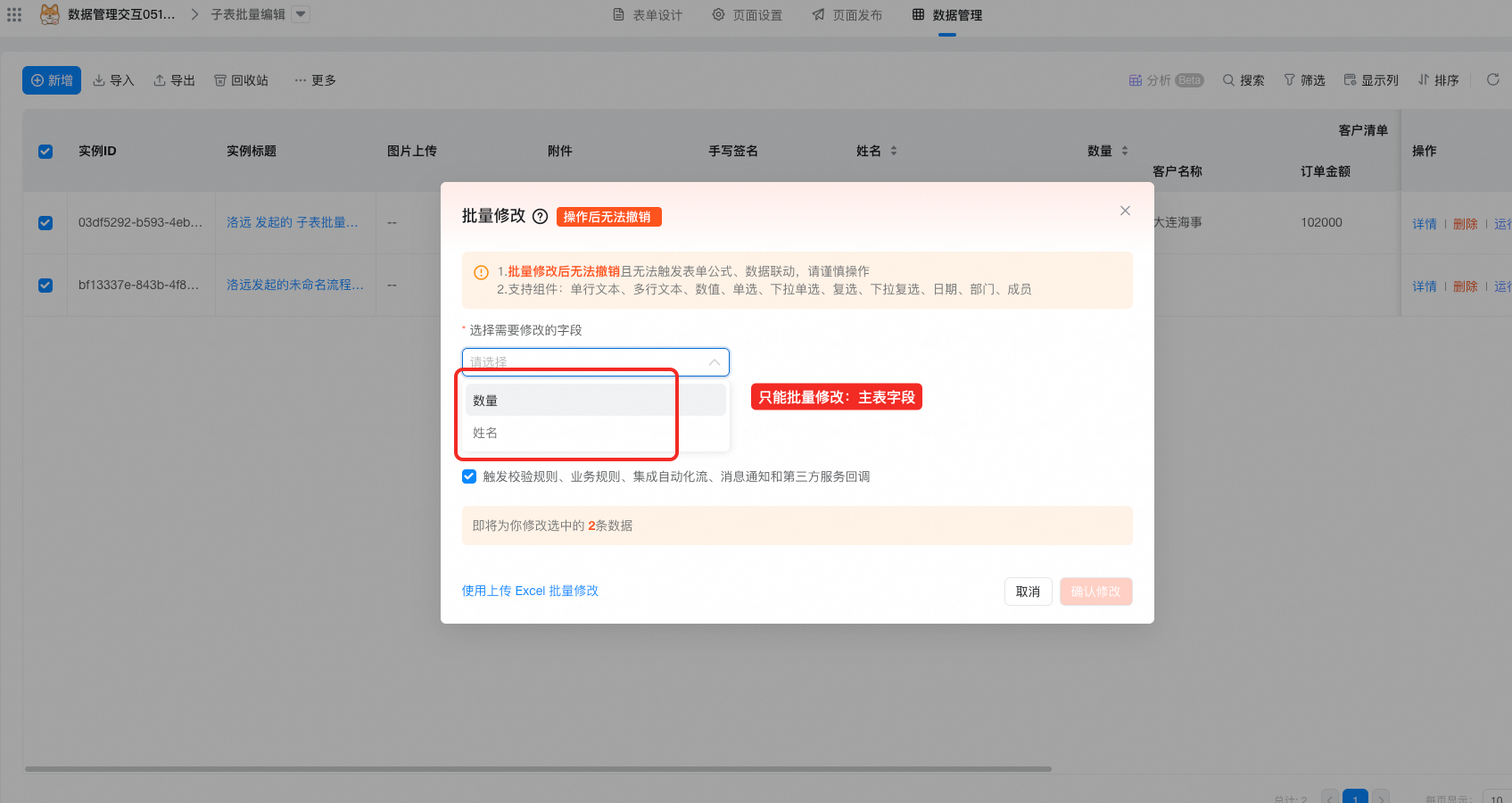Screen dimensions: 1512x803
Task: Open the 排序 sort tool
Action: coord(1438,80)
